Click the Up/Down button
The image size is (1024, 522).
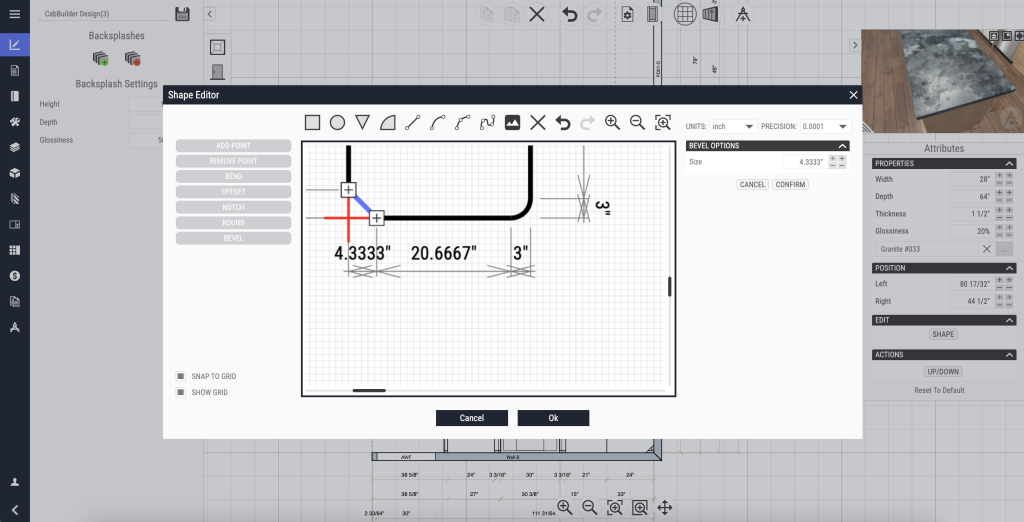pos(943,372)
